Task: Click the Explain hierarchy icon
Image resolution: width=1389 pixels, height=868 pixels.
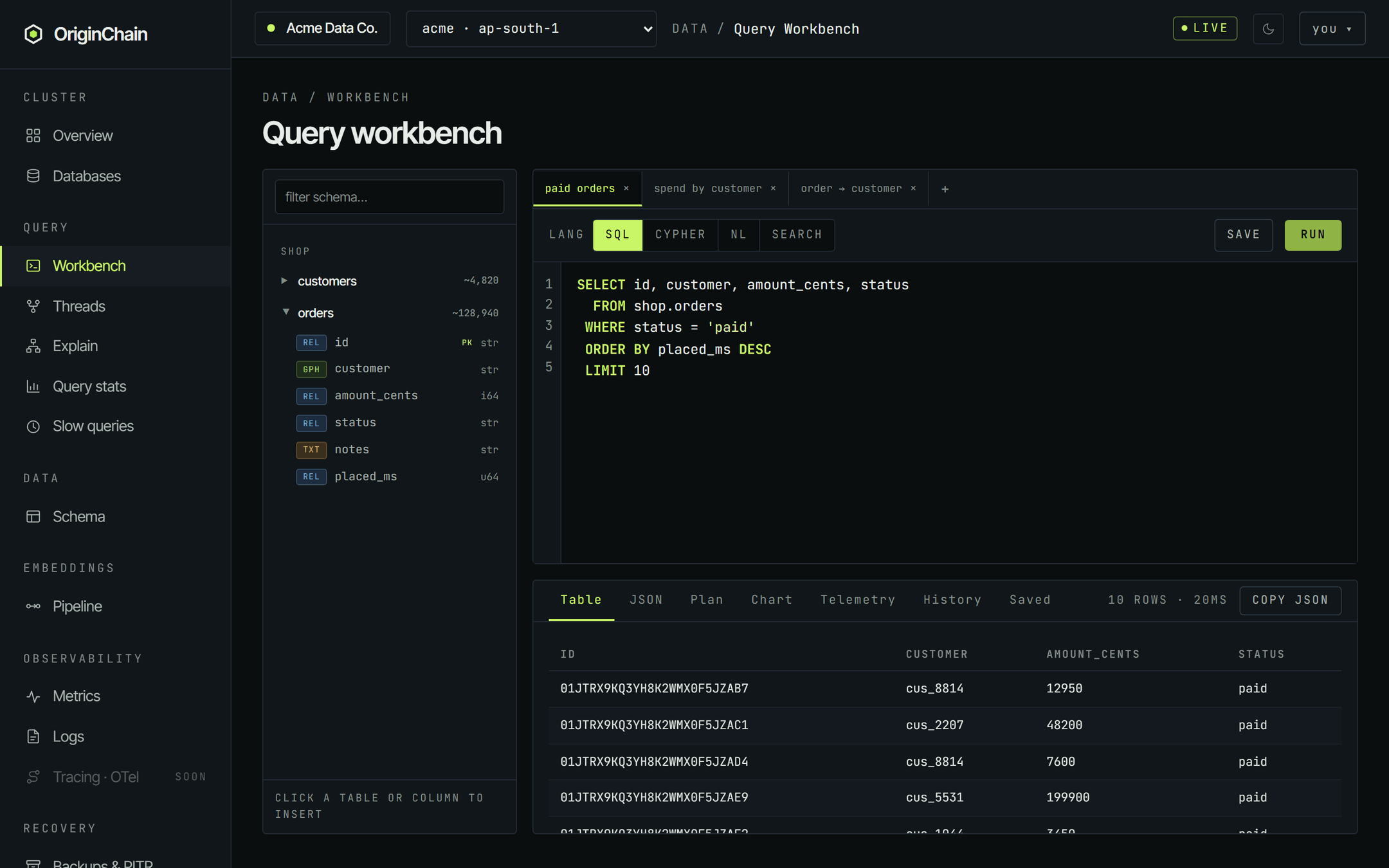Action: (33, 346)
